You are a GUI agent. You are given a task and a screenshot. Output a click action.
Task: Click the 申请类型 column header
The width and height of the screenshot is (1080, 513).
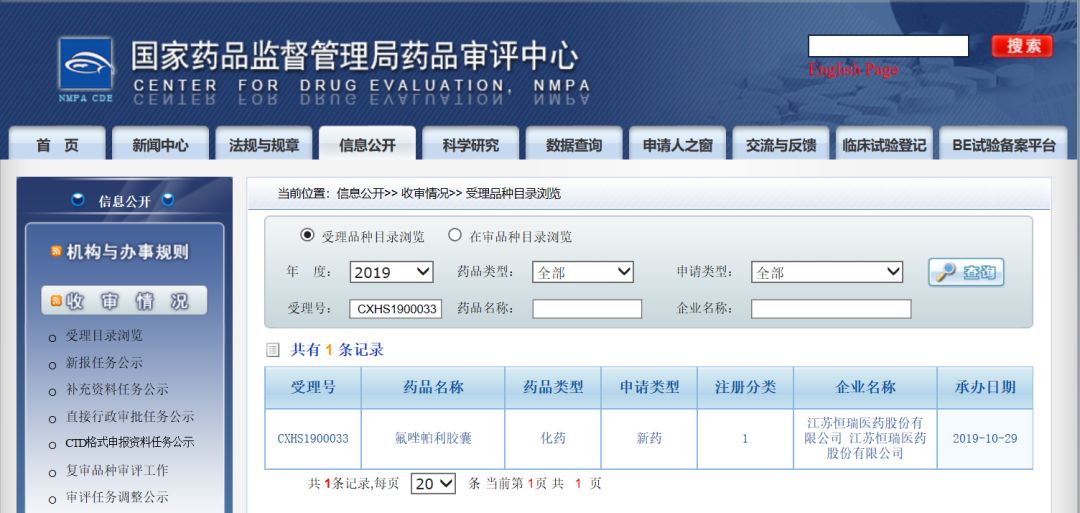(650, 388)
